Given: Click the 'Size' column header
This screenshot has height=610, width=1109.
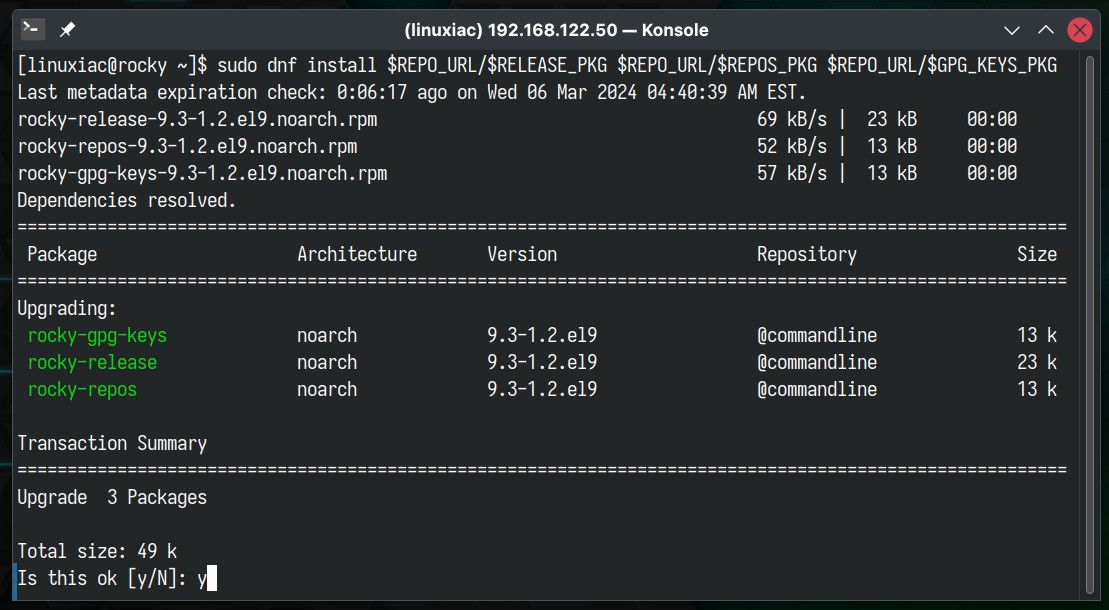Looking at the screenshot, I should [x=1037, y=254].
